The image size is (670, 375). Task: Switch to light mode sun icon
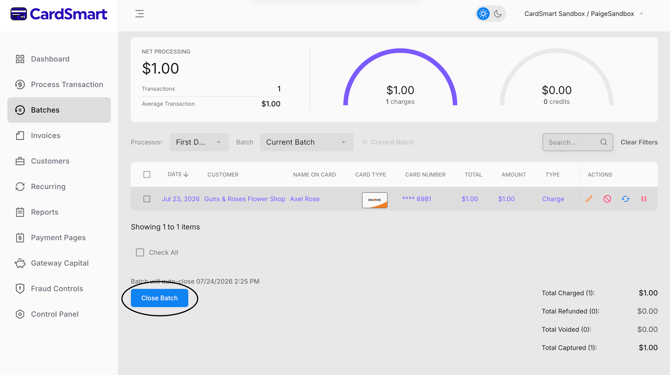point(483,14)
